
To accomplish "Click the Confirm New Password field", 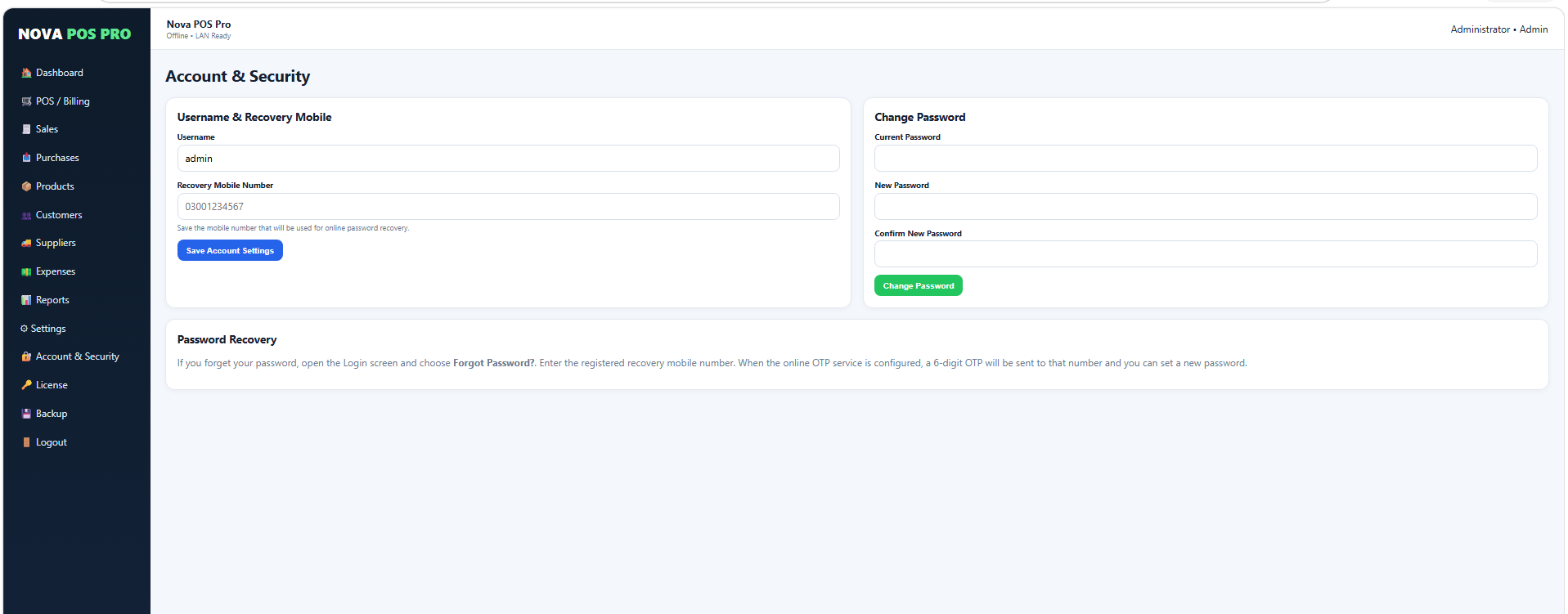I will point(1206,254).
